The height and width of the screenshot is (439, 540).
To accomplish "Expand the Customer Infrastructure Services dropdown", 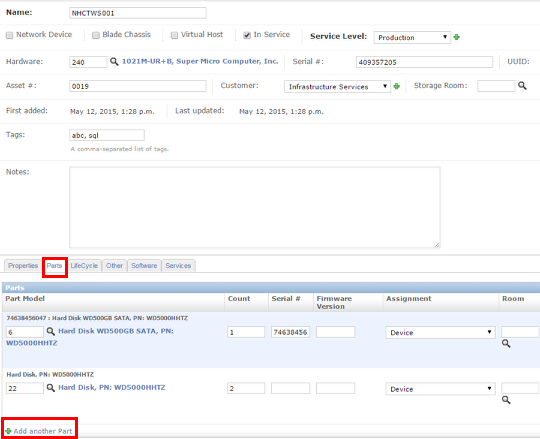I will click(x=337, y=86).
